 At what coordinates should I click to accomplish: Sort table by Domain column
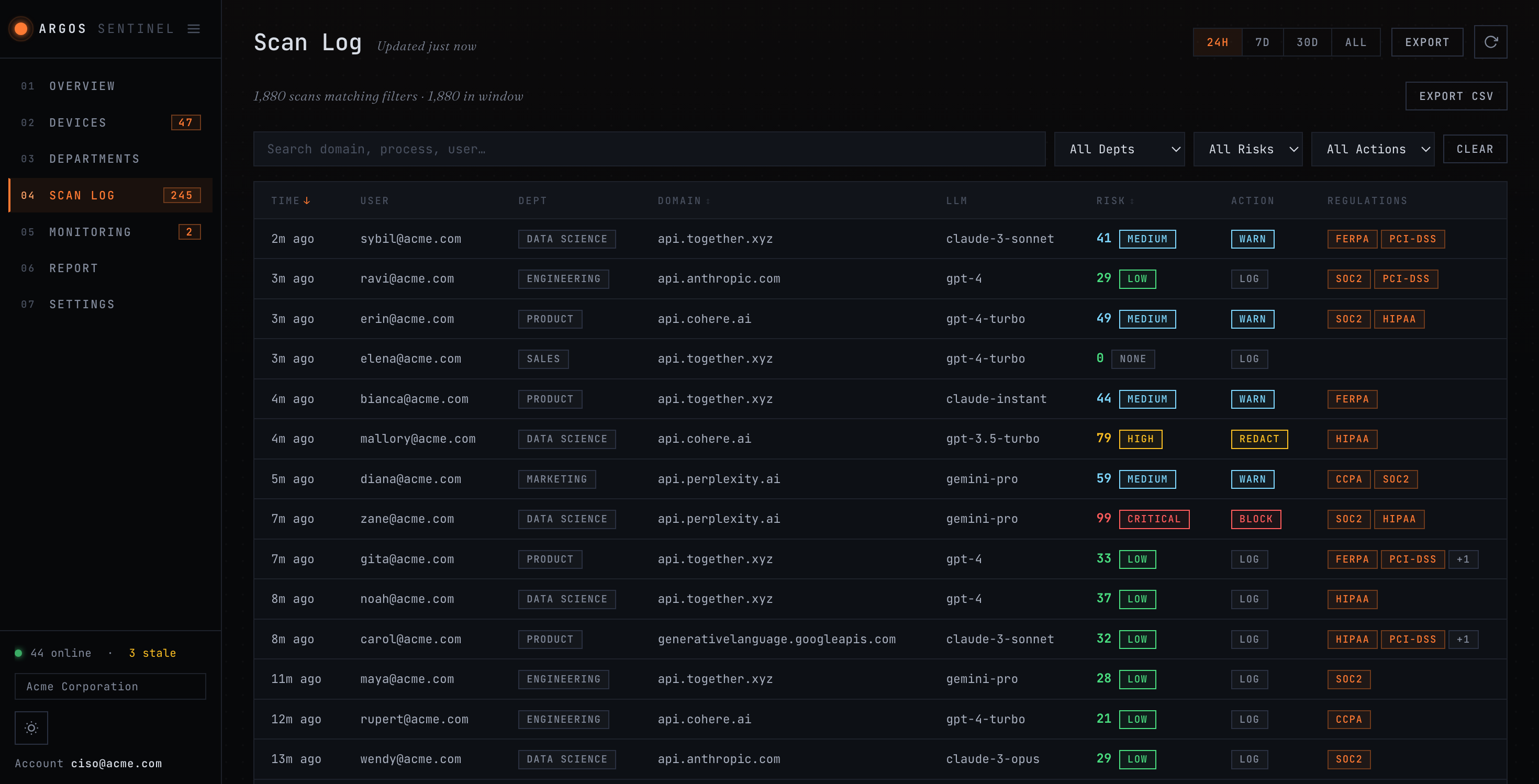(684, 200)
